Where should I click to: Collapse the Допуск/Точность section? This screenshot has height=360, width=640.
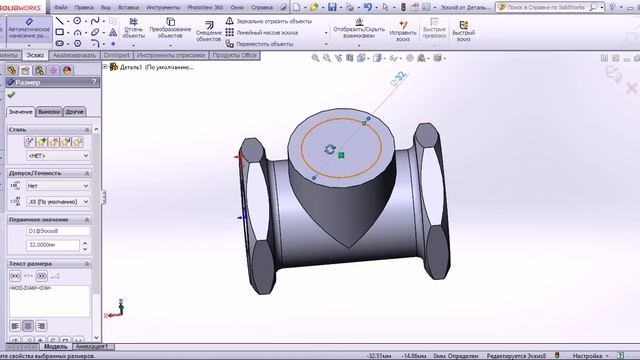(87, 173)
